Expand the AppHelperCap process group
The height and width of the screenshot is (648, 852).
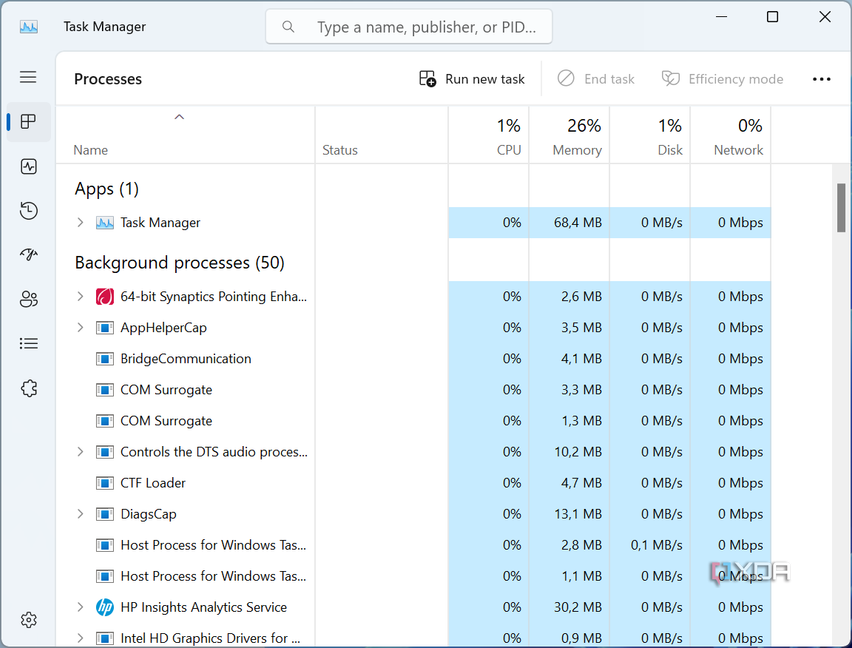(x=80, y=328)
